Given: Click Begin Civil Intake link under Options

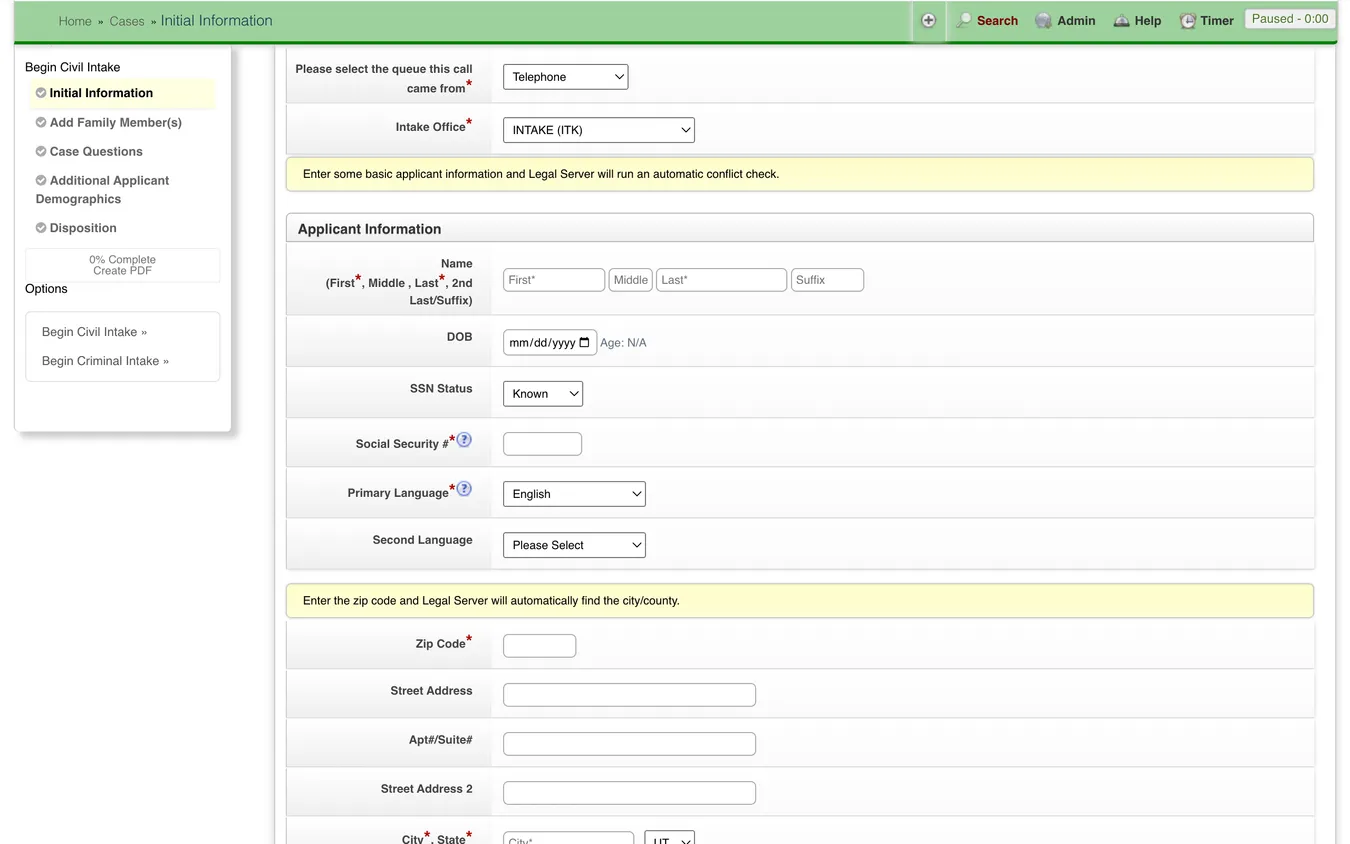Looking at the screenshot, I should tap(94, 332).
